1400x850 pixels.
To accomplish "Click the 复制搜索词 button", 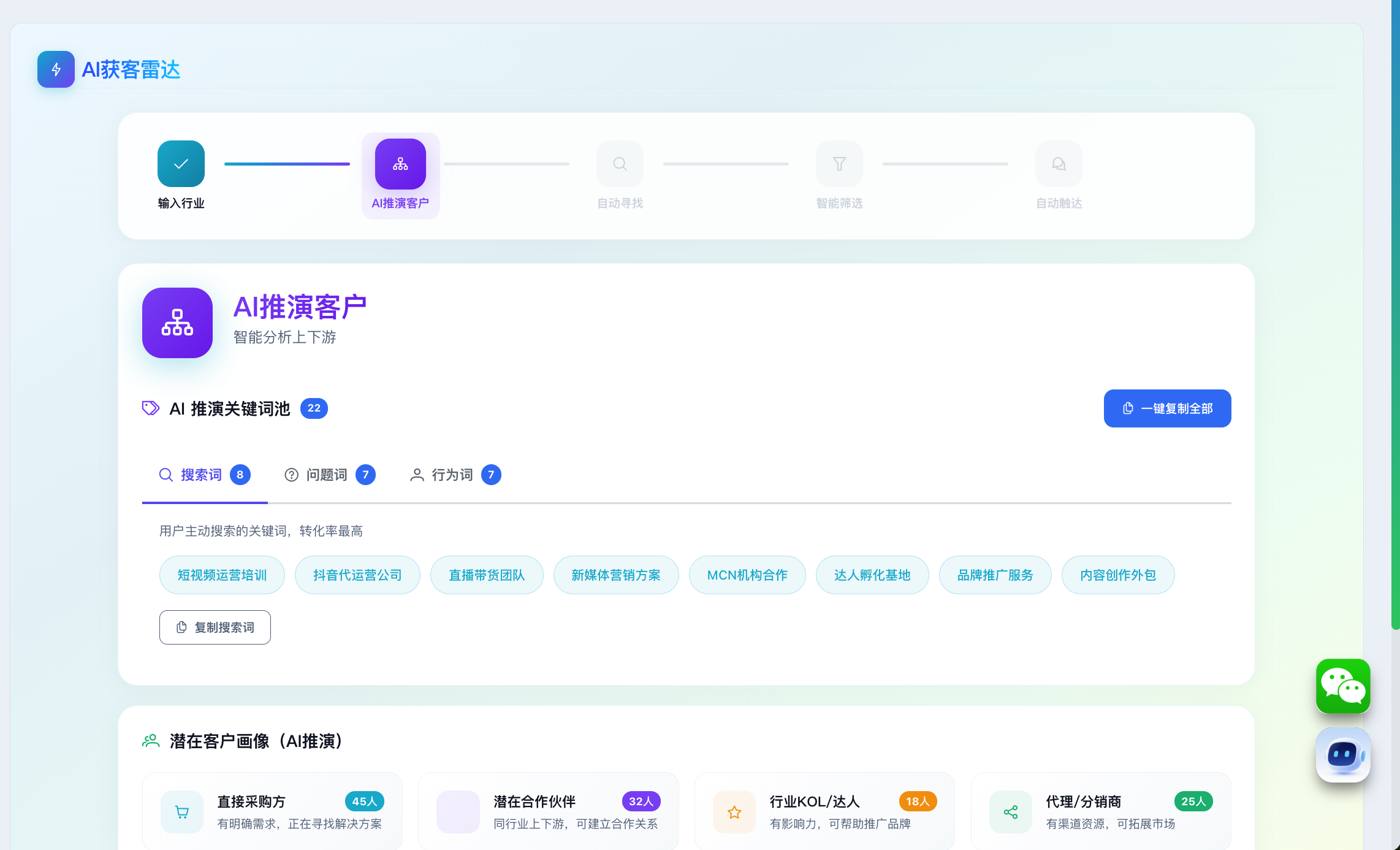I will 215,627.
